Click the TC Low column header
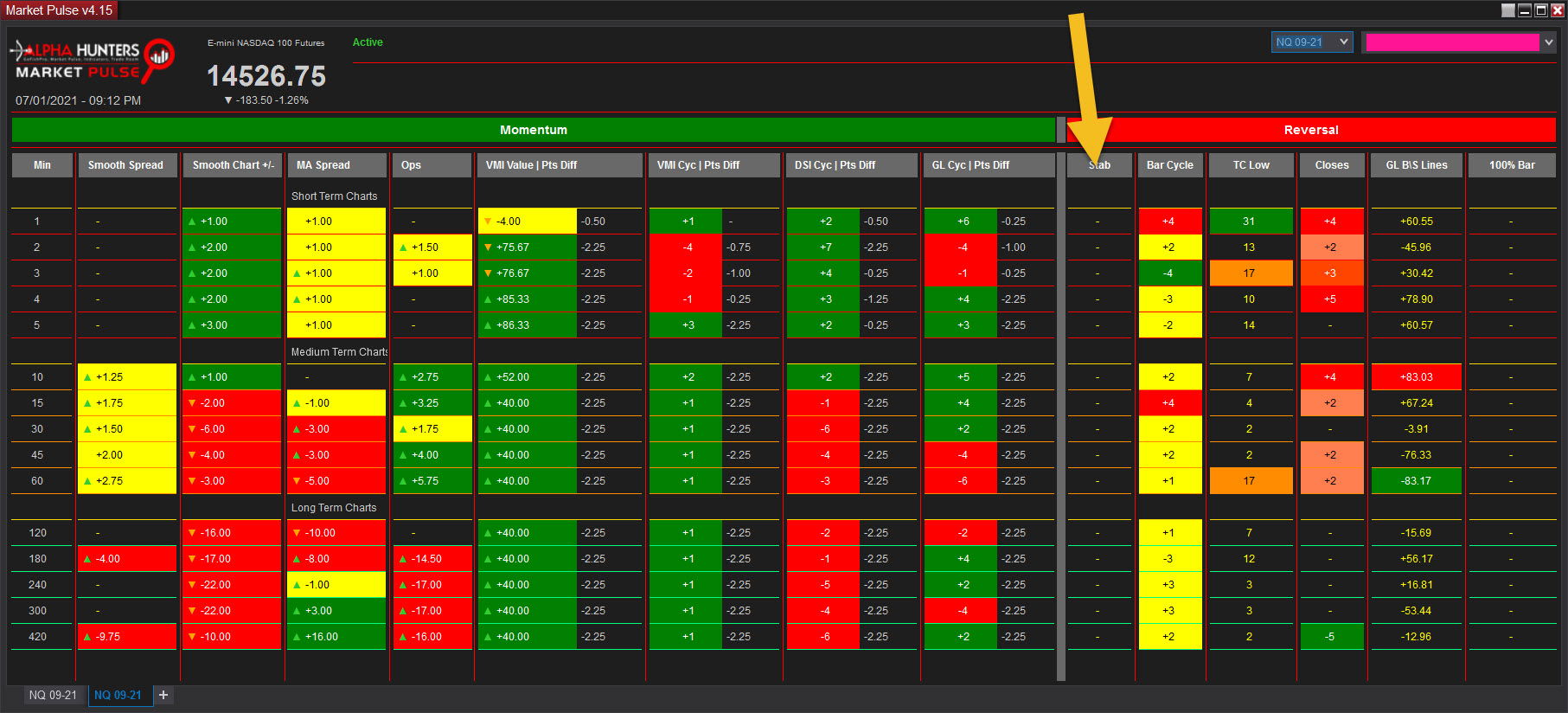The height and width of the screenshot is (713, 1568). pos(1251,165)
